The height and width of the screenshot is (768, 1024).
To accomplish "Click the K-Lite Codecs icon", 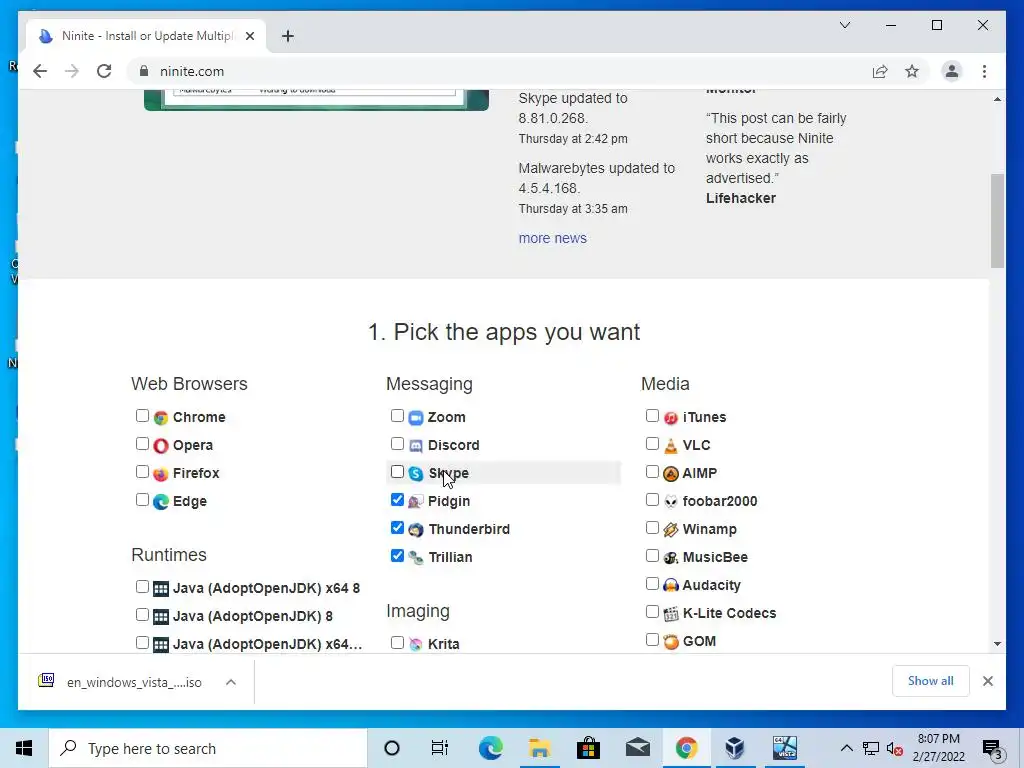I will pos(671,614).
